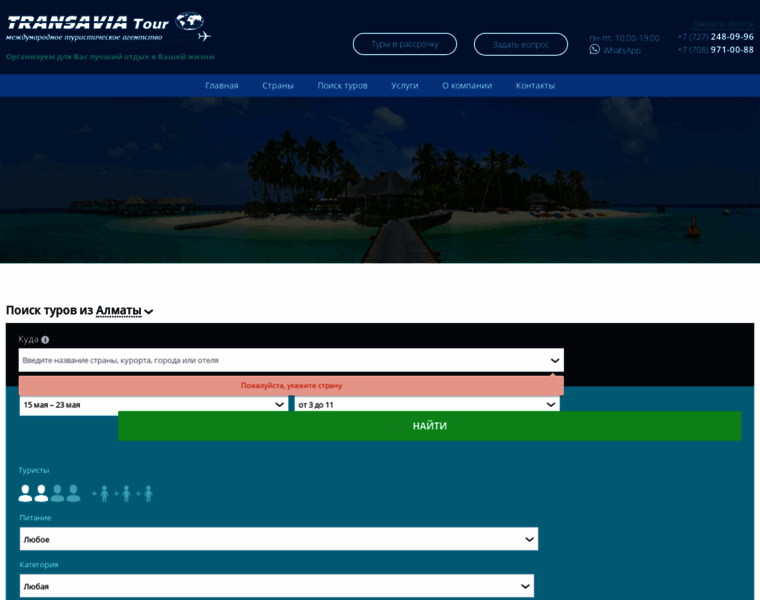
Task: Click the WhatsApp icon in the header
Action: click(595, 49)
